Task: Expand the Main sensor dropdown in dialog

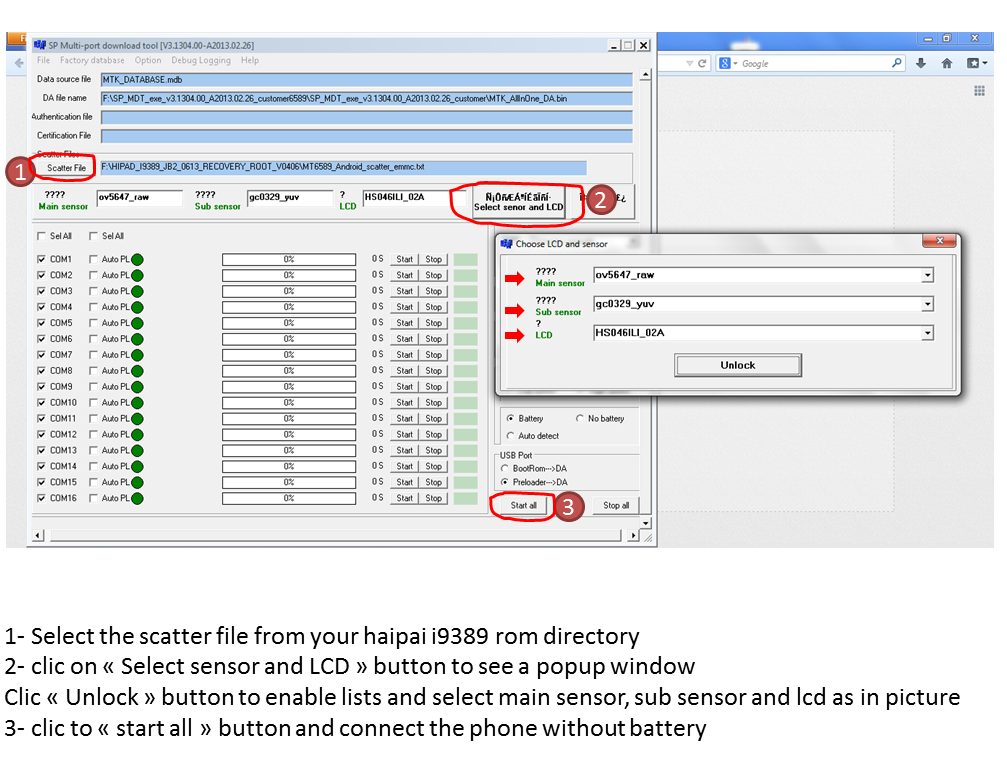Action: (x=927, y=275)
